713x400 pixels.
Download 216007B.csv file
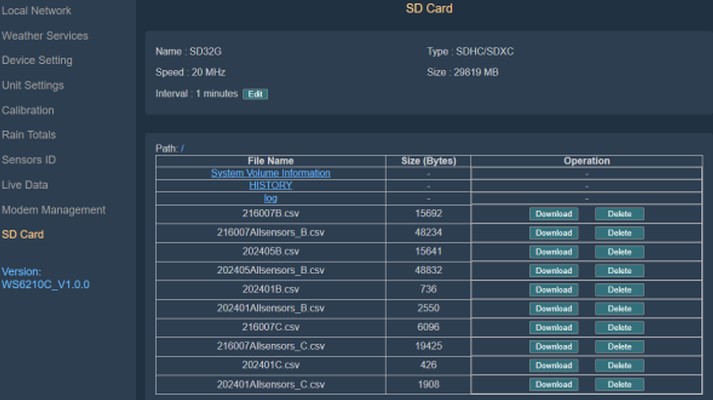553,214
